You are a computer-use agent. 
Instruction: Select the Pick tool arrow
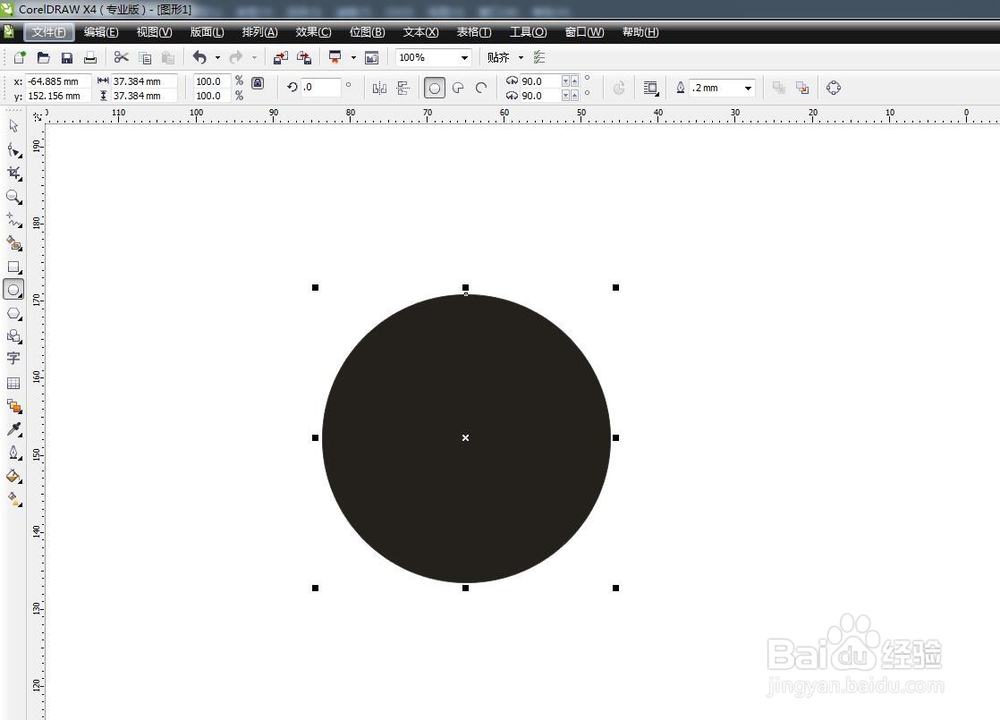coord(14,126)
